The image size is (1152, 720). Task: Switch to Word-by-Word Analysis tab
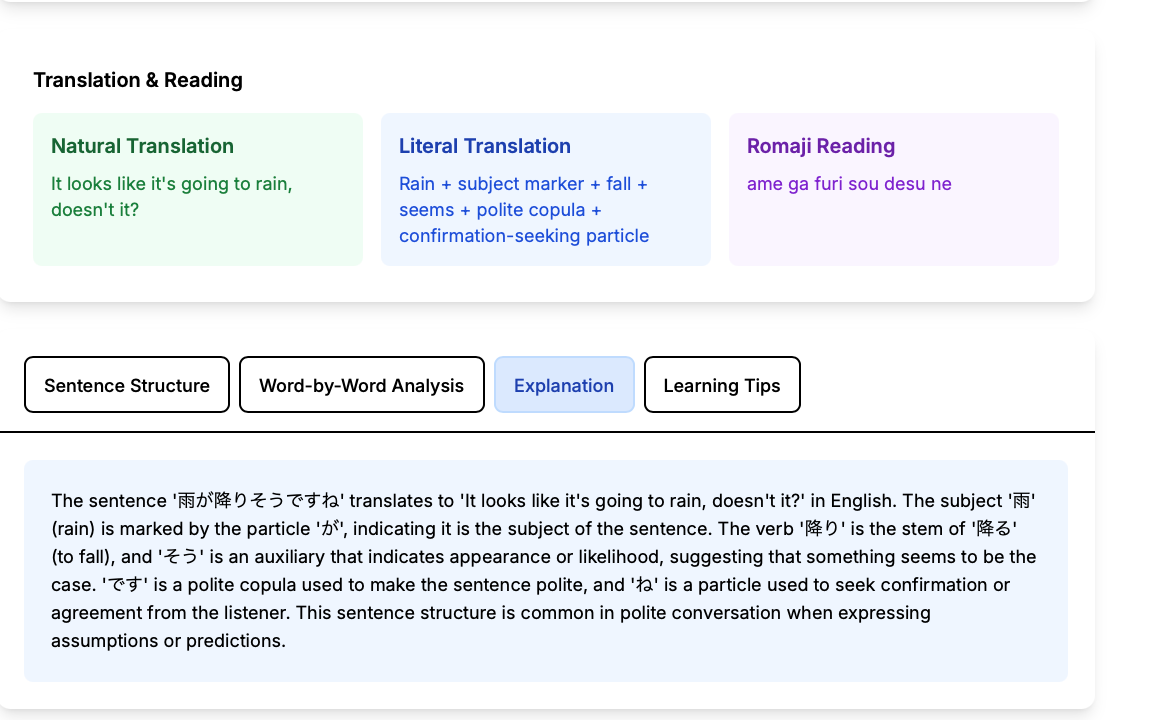361,385
